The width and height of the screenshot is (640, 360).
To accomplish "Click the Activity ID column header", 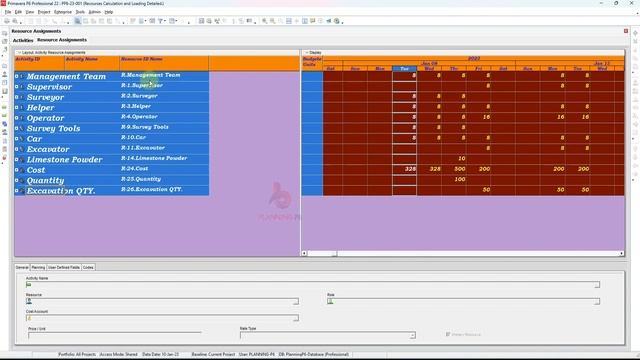I will (40, 63).
